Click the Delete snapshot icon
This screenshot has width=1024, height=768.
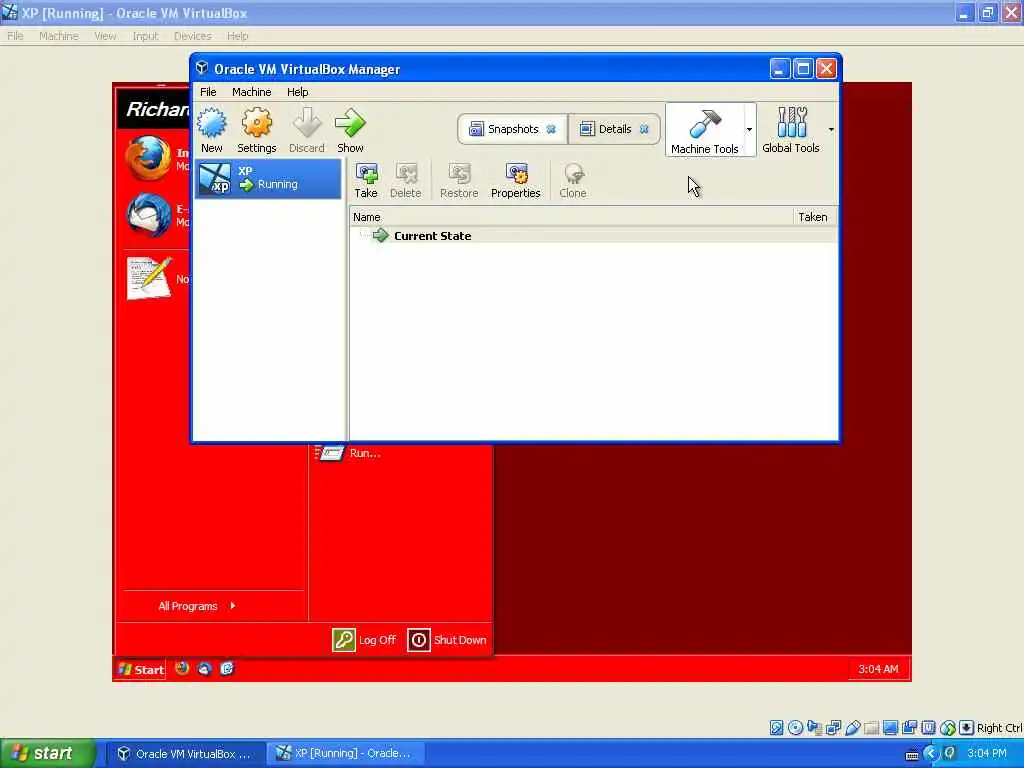coord(406,181)
